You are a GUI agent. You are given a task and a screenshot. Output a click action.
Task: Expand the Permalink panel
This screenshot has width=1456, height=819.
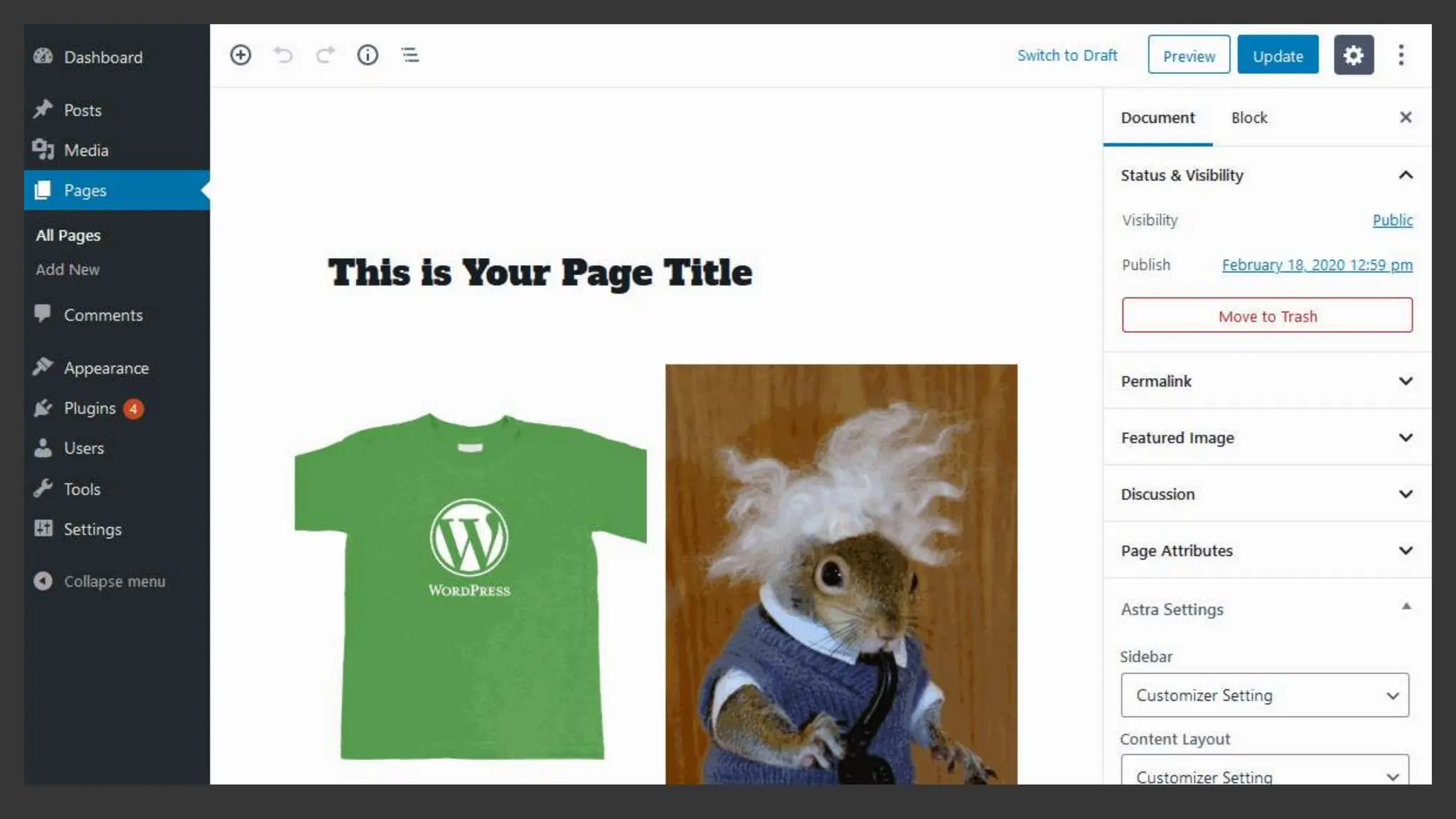pos(1405,381)
